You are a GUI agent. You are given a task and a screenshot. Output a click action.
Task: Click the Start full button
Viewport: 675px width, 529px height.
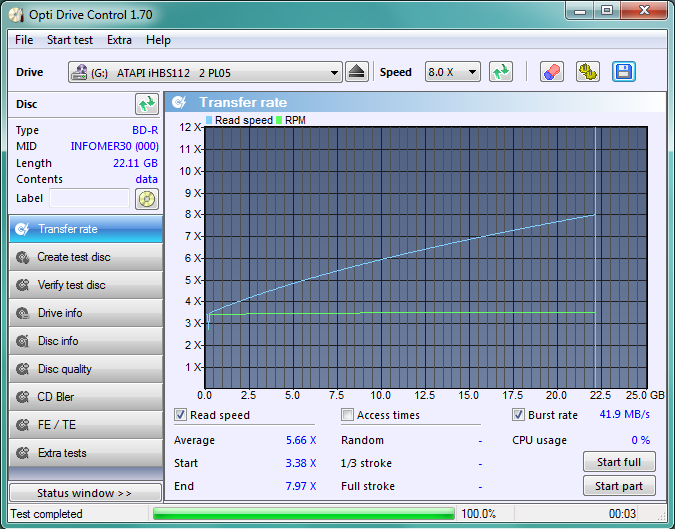click(619, 462)
